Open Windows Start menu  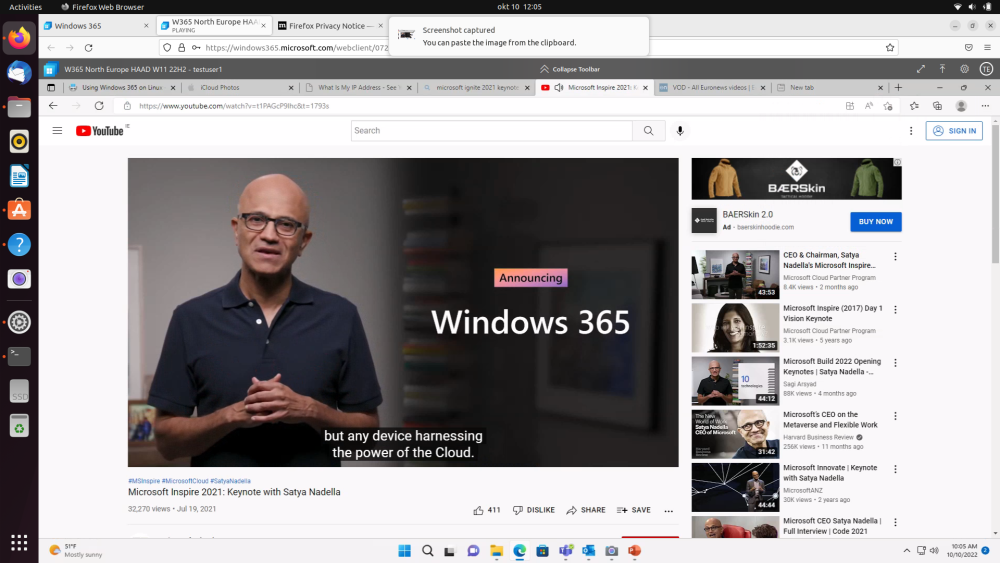click(404, 551)
